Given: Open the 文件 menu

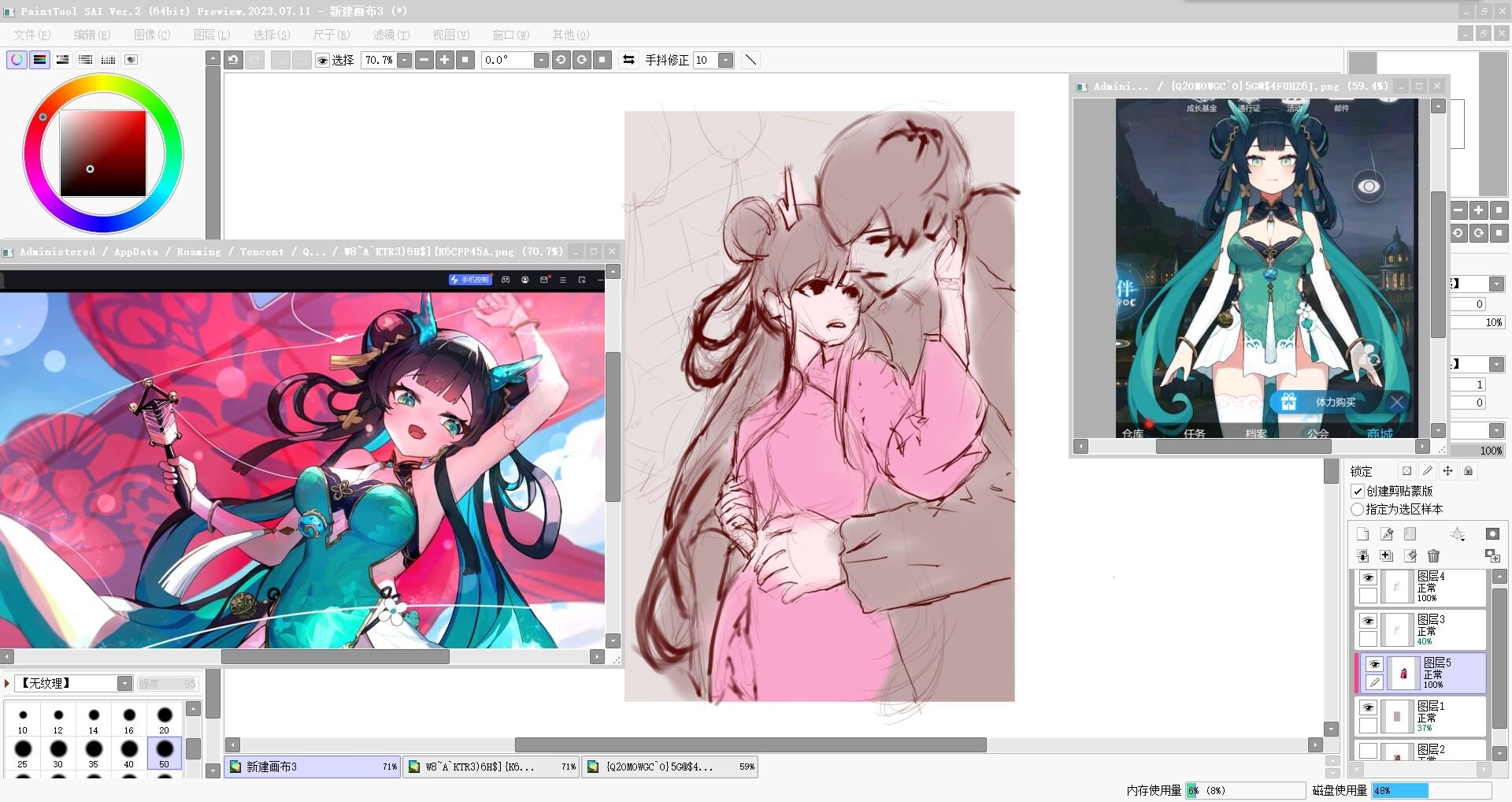Looking at the screenshot, I should pos(32,35).
